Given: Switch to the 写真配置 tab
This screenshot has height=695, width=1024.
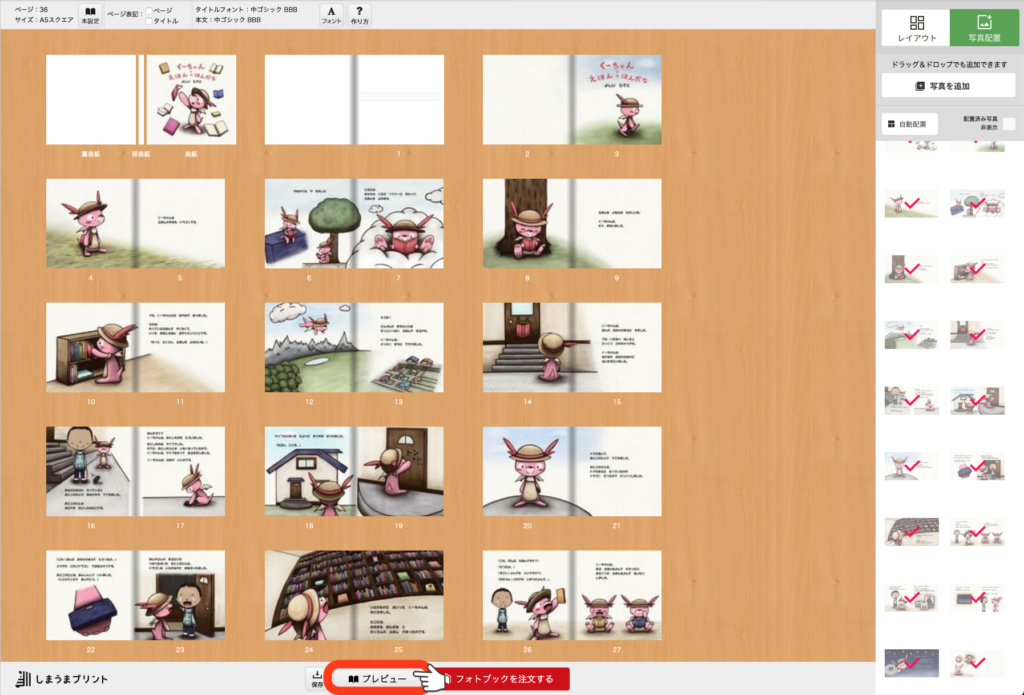Looking at the screenshot, I should 984,28.
